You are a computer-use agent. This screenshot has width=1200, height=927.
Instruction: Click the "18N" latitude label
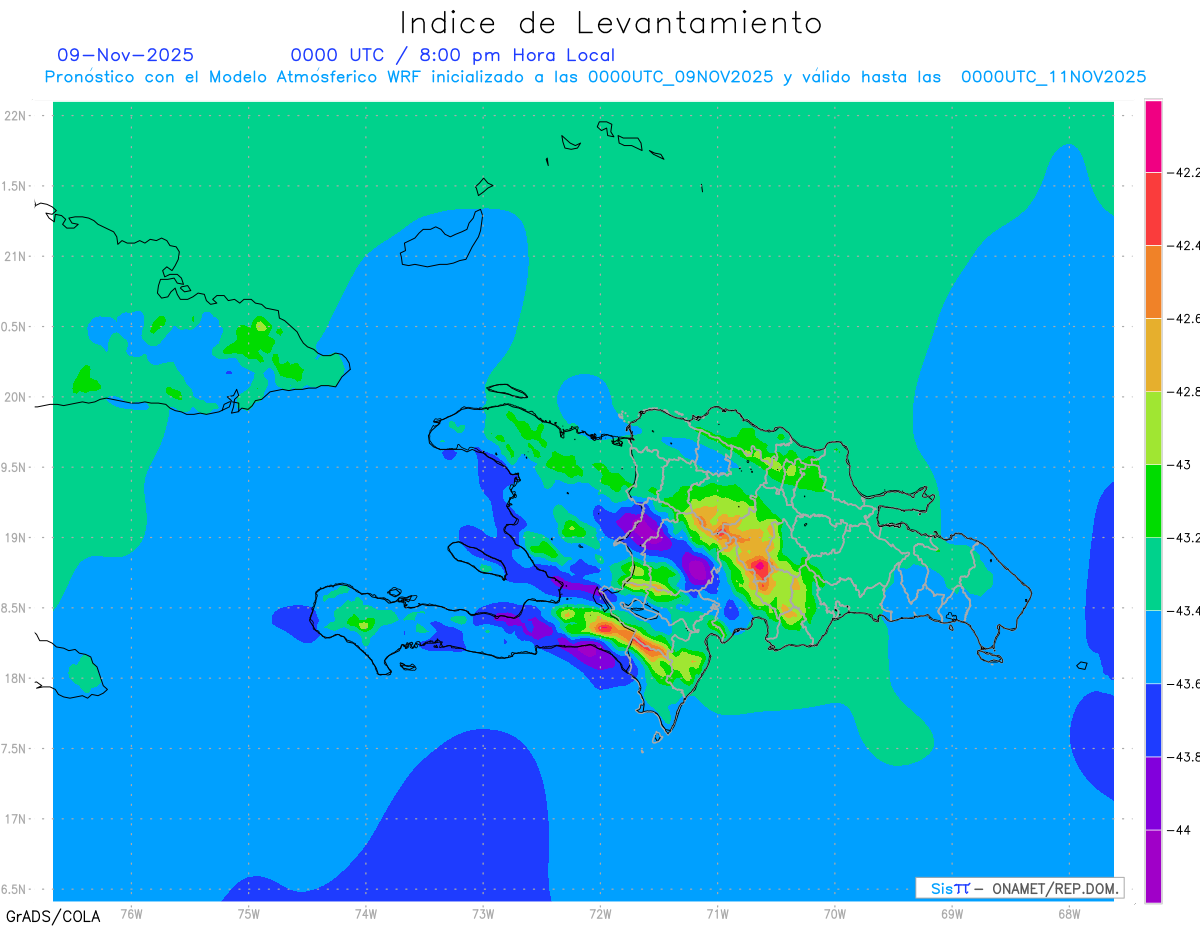tap(16, 679)
